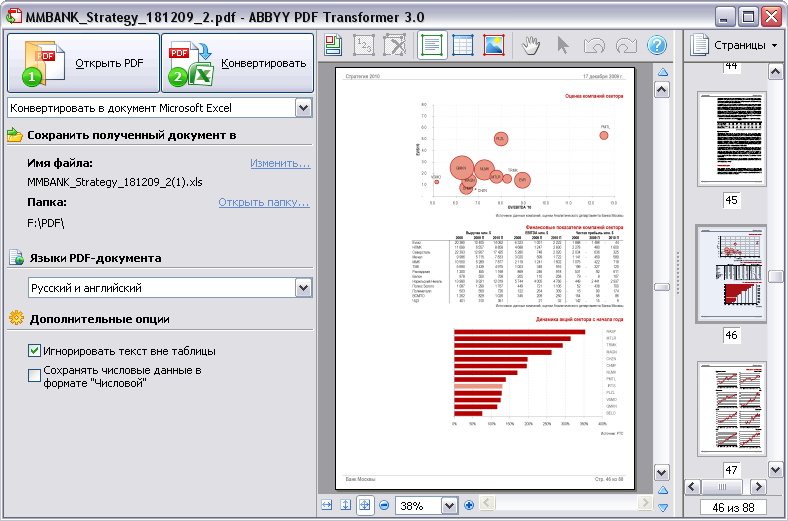The image size is (788, 521).
Task: Select the hand pan tool
Action: 531,45
